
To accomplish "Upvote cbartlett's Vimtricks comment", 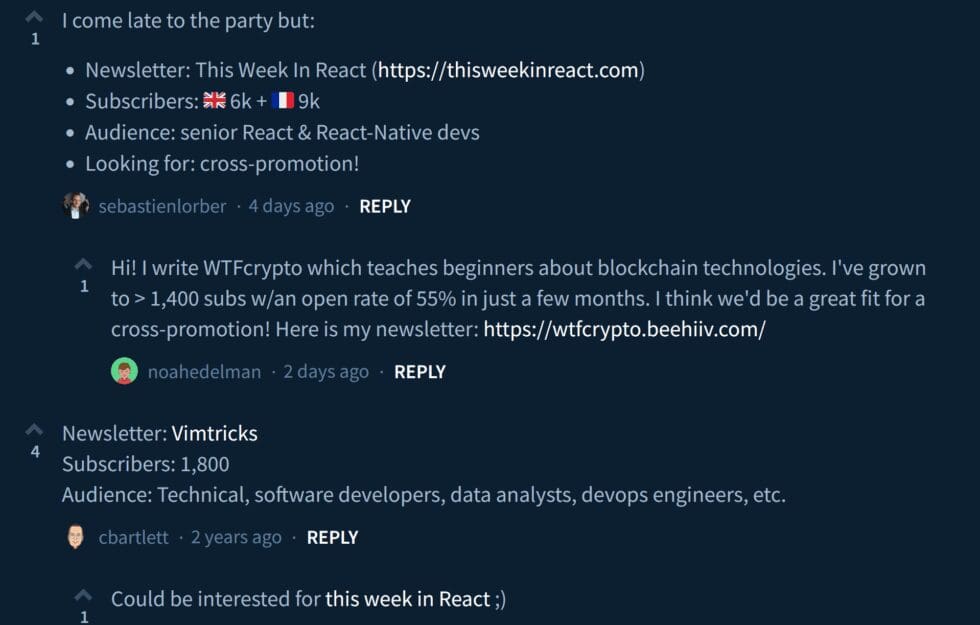I will (x=34, y=430).
